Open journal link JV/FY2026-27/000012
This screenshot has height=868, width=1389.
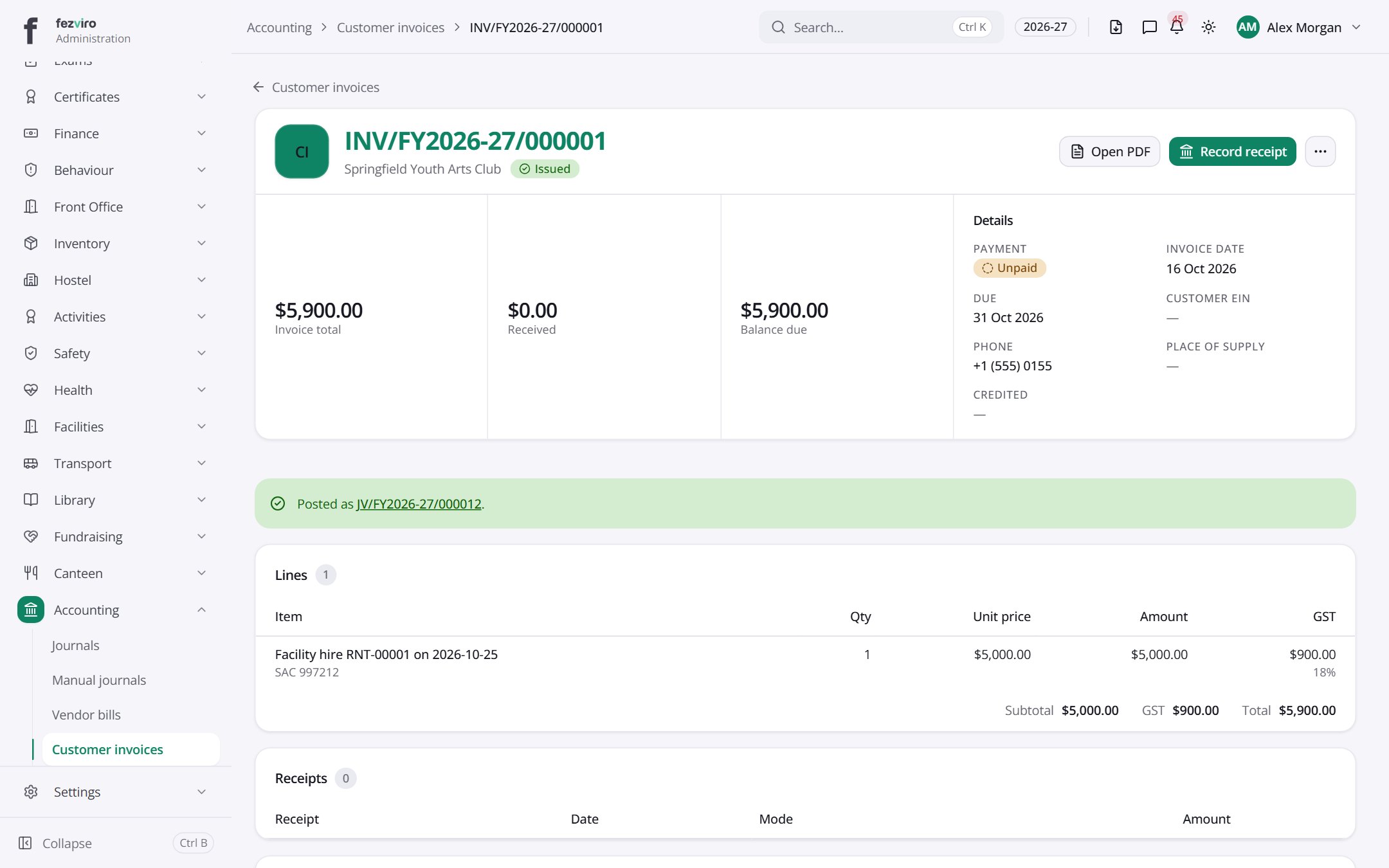419,504
